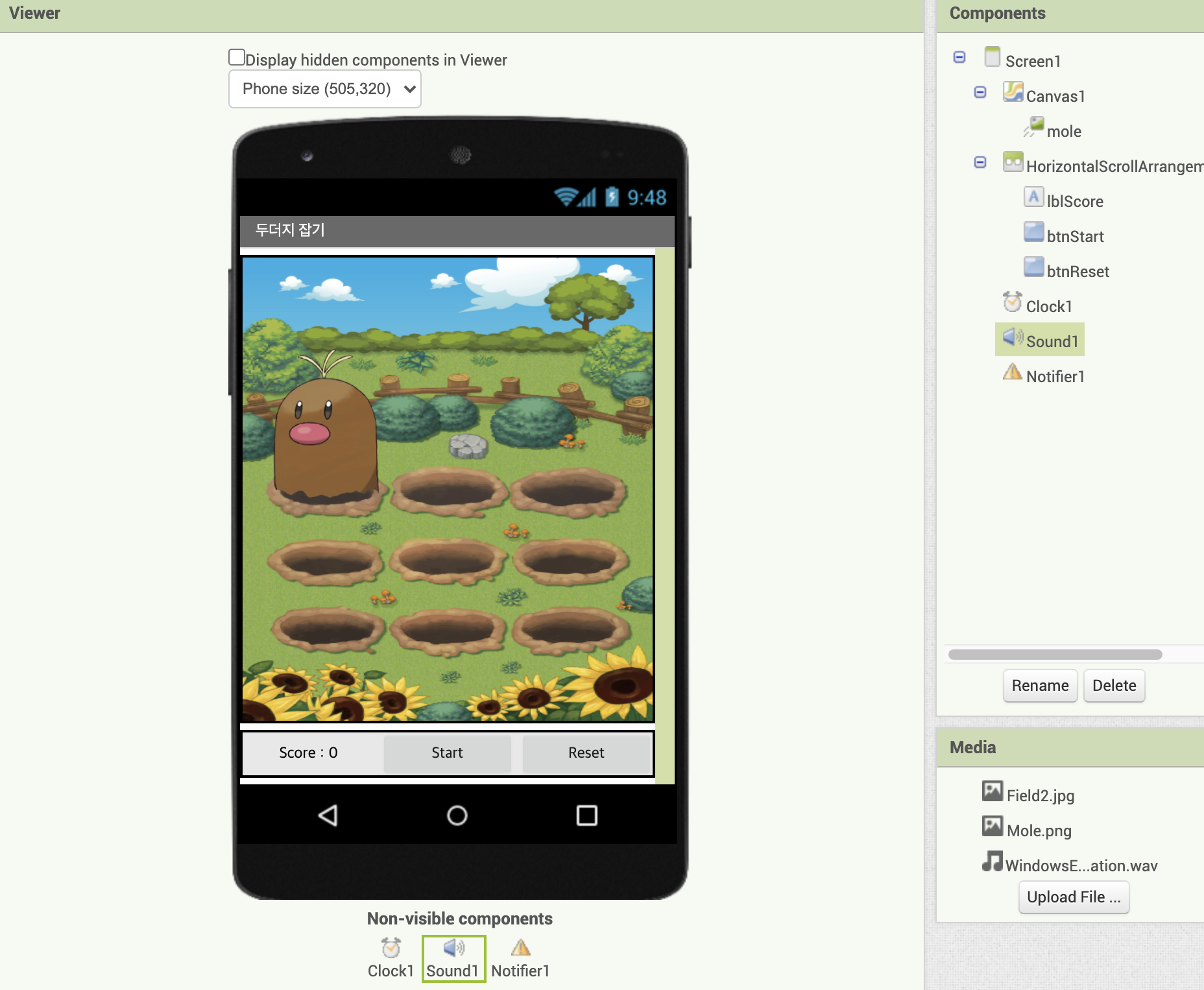Screen dimensions: 1204x990
Task: Select mole in the Components tree
Action: point(1064,131)
